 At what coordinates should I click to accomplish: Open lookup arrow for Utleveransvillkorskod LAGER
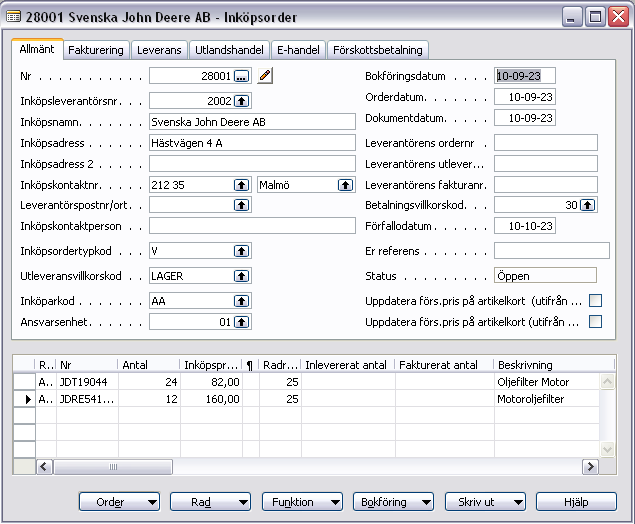point(242,276)
